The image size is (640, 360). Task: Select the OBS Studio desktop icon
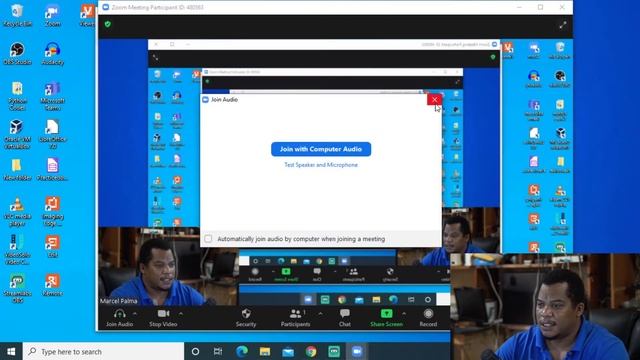pos(17,54)
